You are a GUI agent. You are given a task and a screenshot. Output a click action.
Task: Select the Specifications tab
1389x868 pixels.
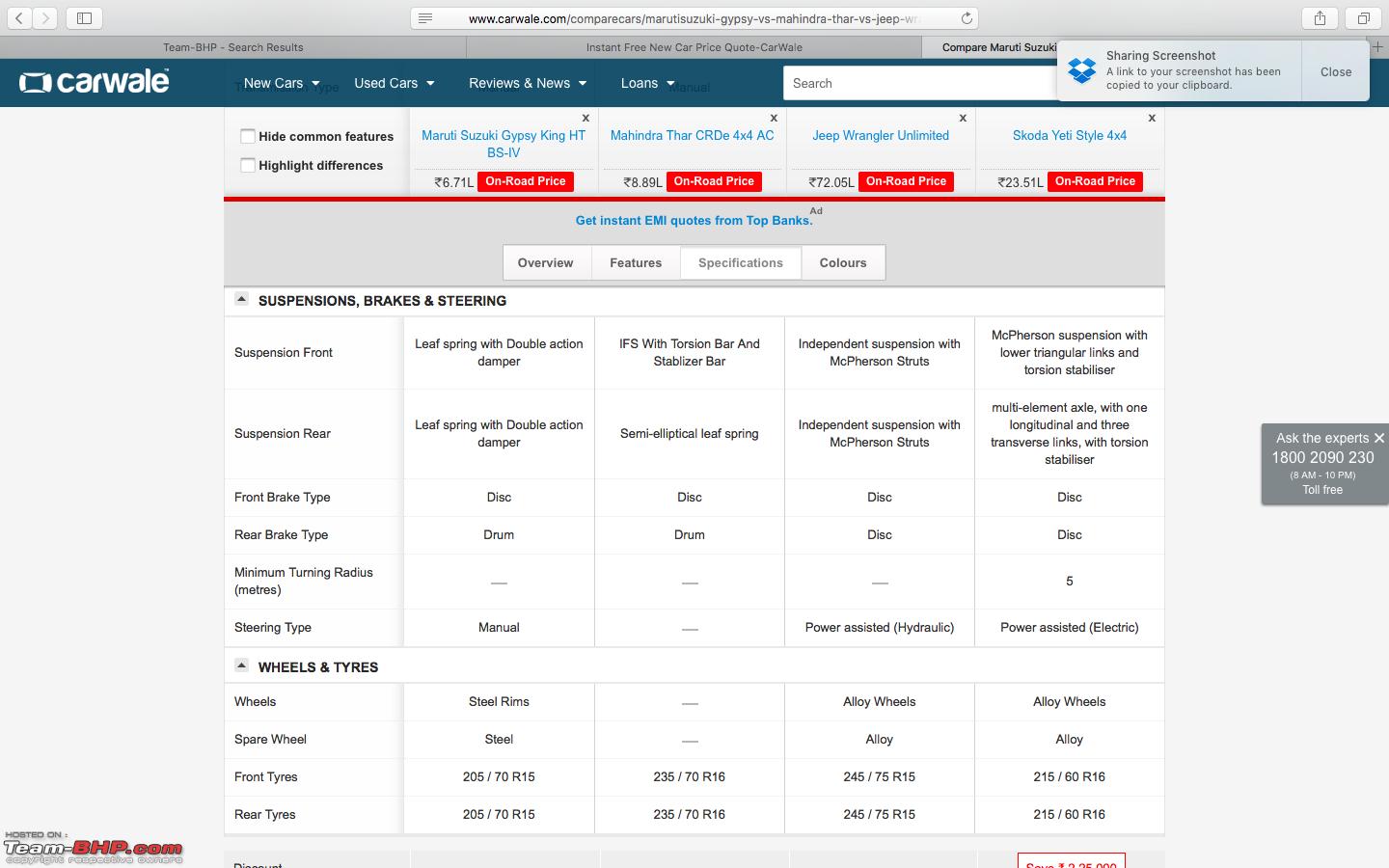(741, 262)
